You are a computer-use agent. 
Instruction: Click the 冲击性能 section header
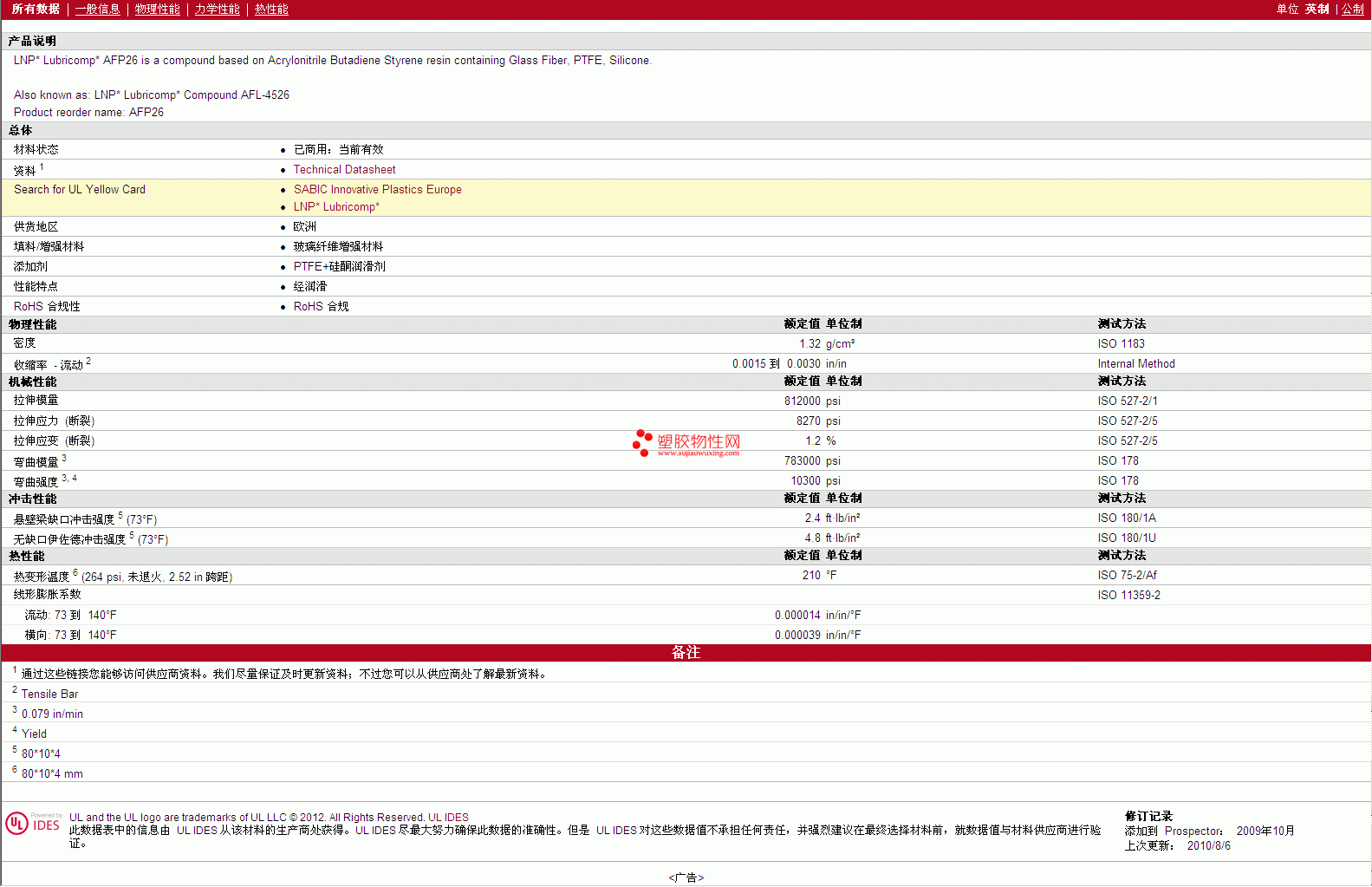pyautogui.click(x=32, y=499)
